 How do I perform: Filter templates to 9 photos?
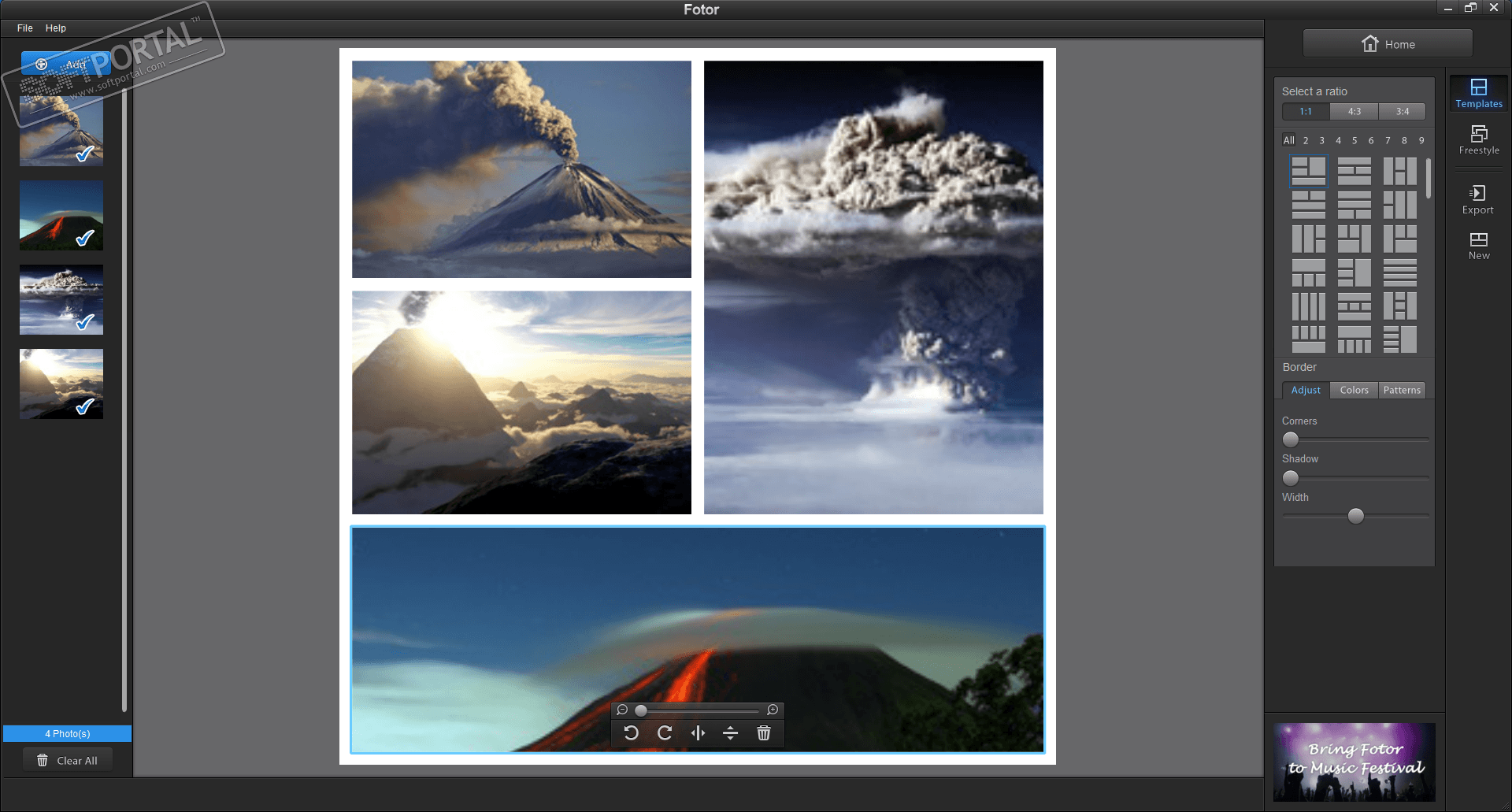pos(1421,140)
